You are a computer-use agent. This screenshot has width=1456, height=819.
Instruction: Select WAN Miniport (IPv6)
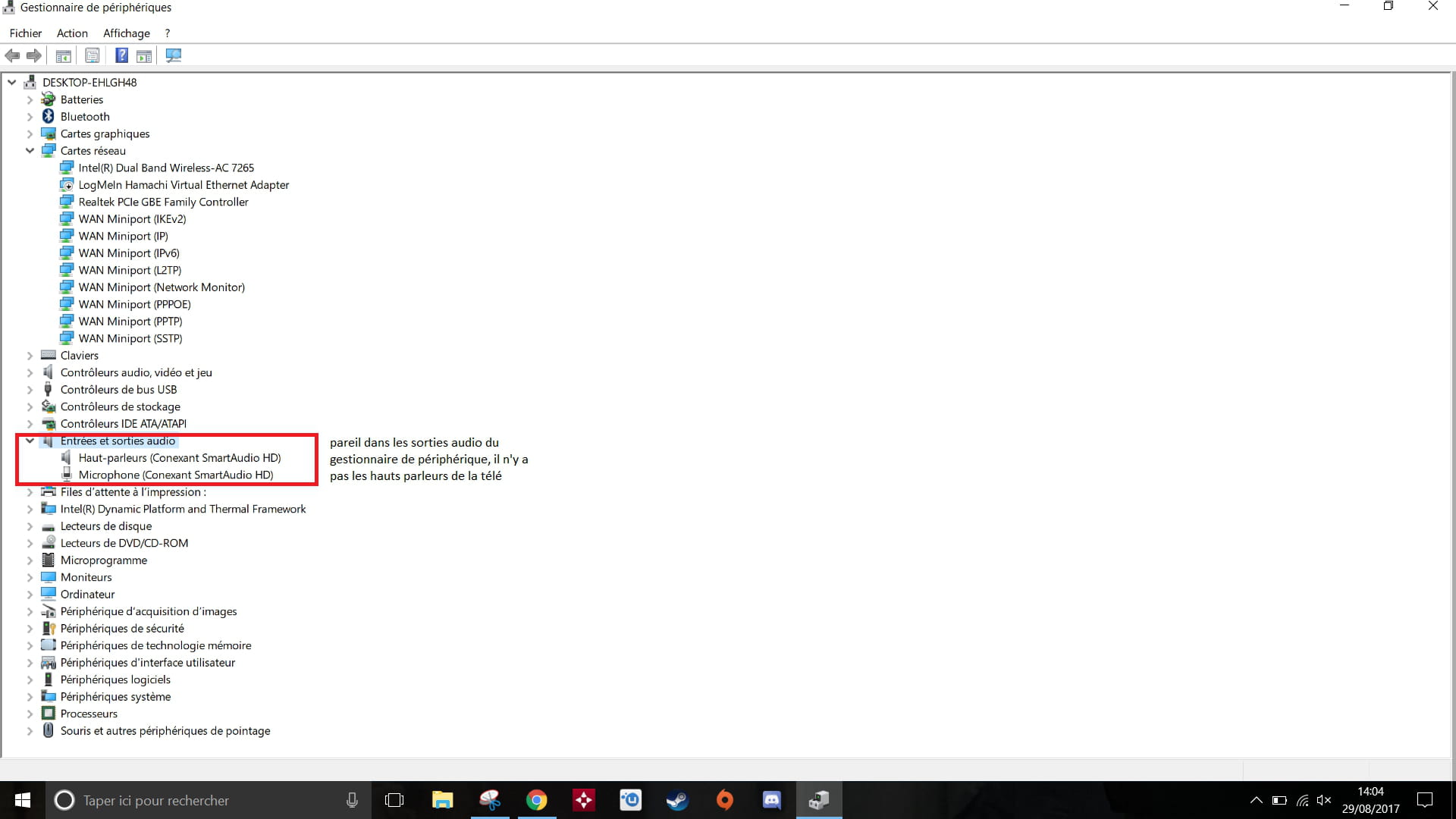click(x=129, y=253)
